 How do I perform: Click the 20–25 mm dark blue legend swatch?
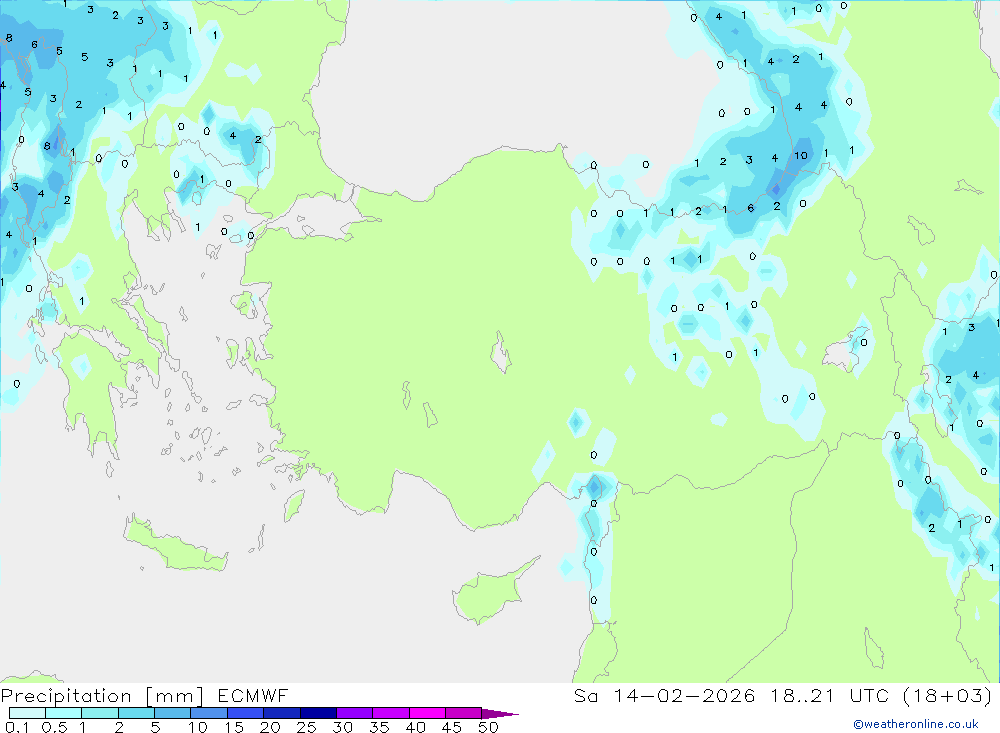click(282, 713)
